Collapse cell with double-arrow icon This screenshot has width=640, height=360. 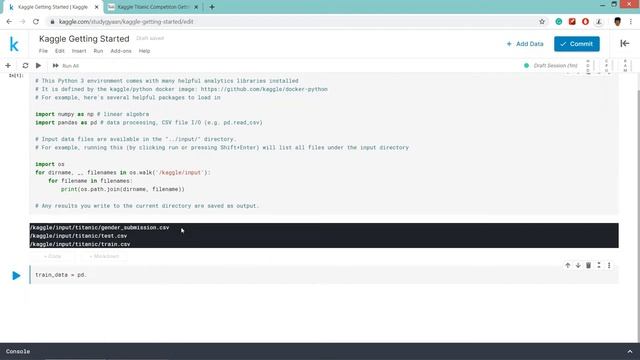(599, 265)
